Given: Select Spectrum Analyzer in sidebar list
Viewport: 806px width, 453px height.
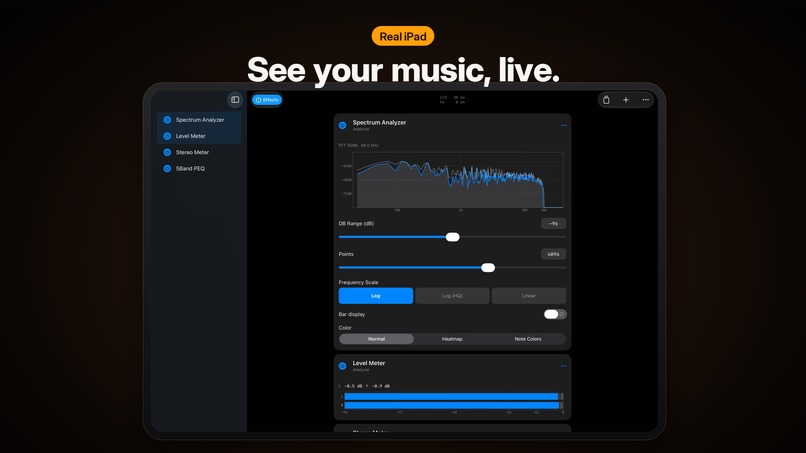Looking at the screenshot, I should 199,120.
